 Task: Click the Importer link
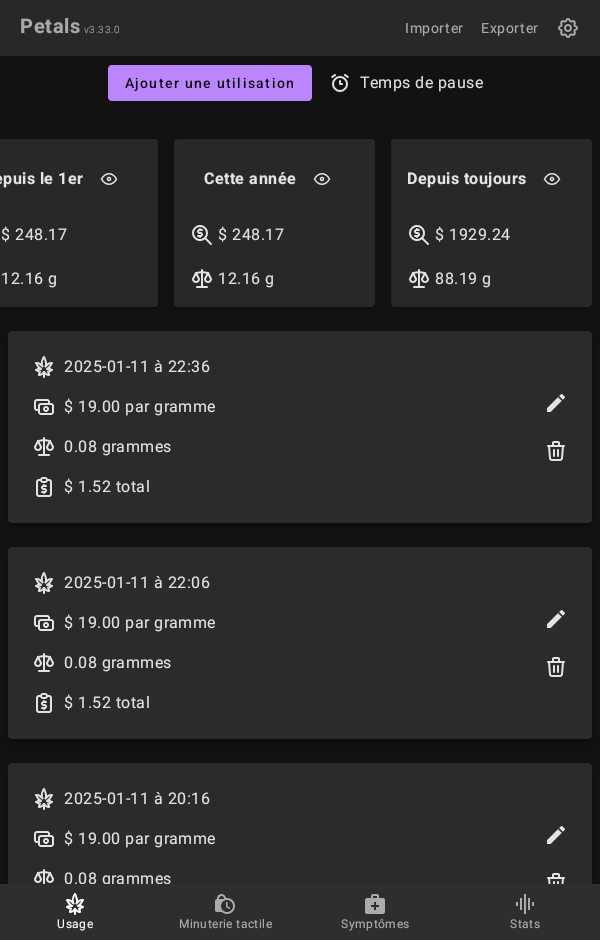[434, 28]
